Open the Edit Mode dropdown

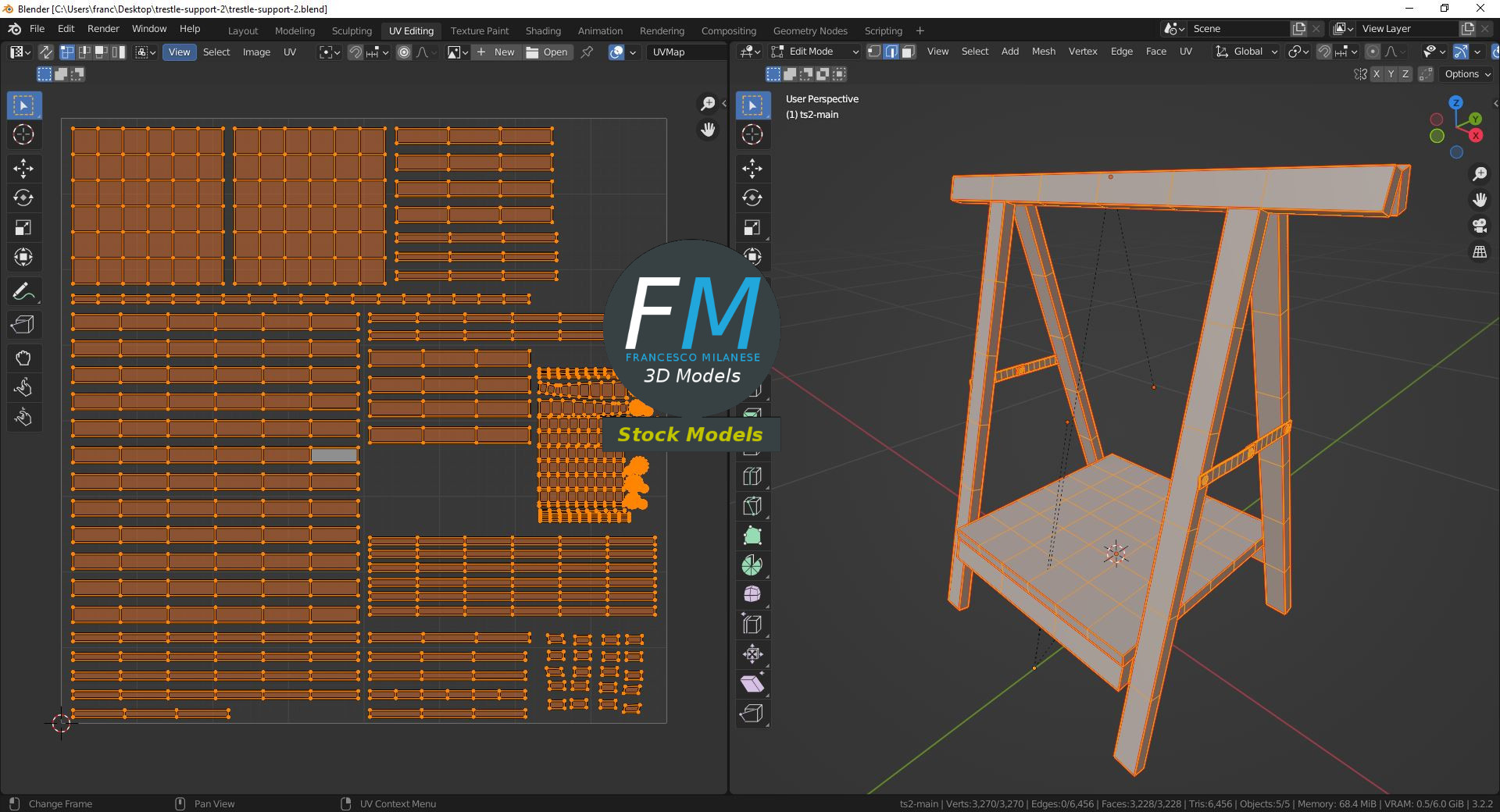coord(815,52)
